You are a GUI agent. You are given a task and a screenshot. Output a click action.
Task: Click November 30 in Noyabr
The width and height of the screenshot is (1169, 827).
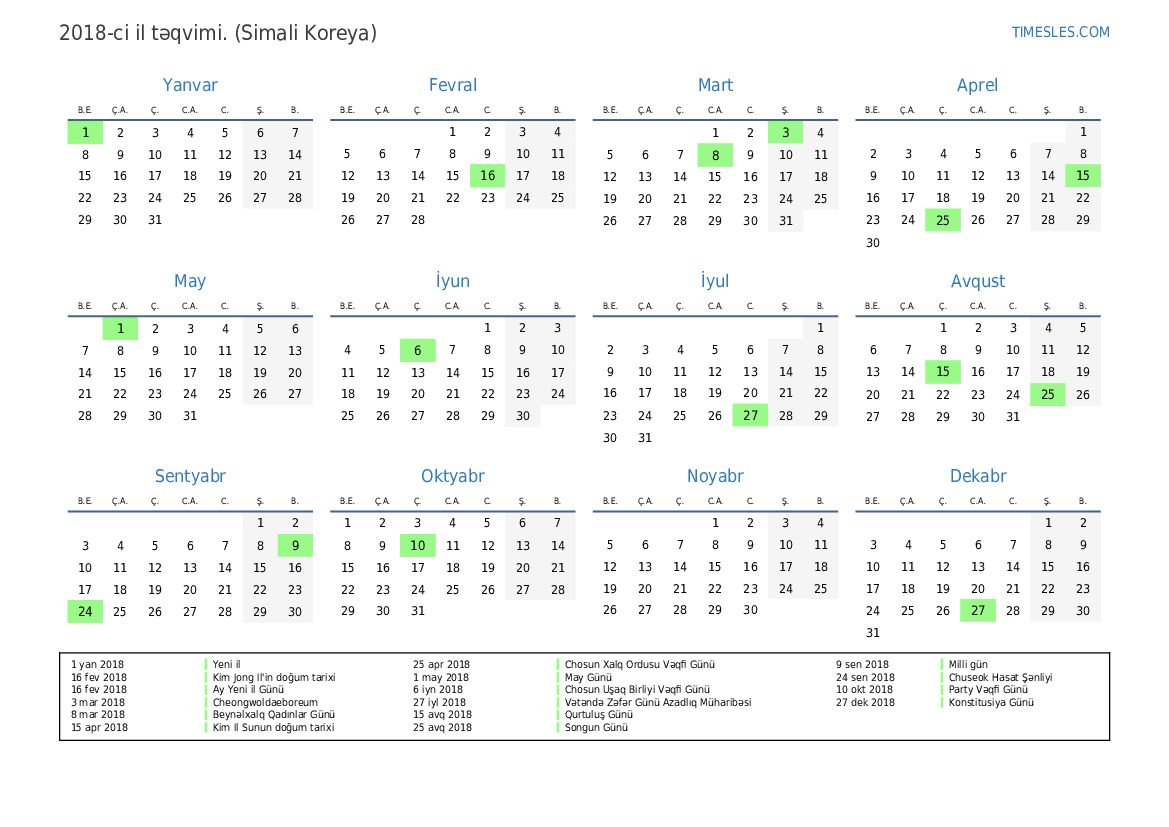tap(750, 610)
